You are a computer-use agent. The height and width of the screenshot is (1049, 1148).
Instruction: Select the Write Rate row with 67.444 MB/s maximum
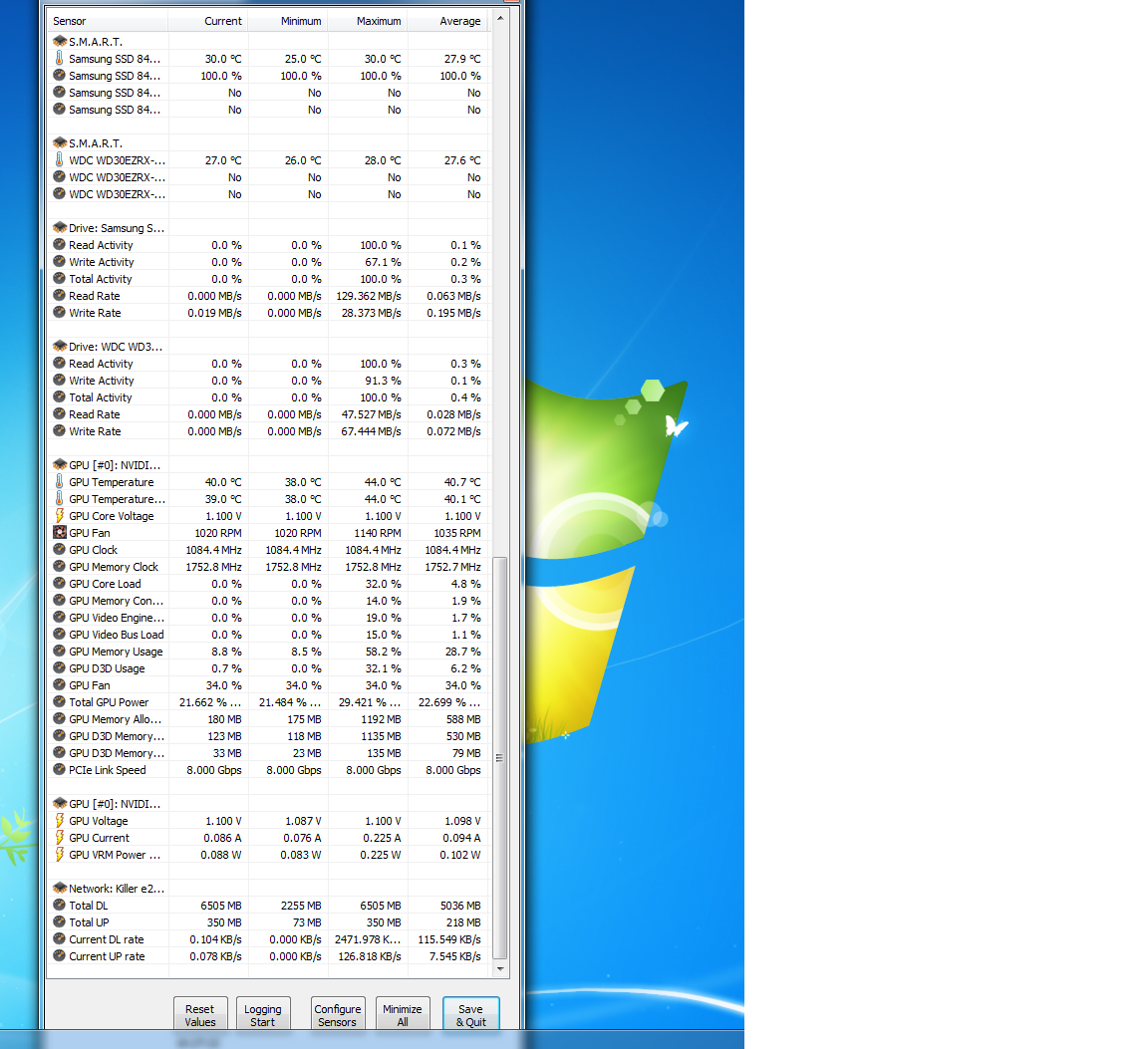click(x=268, y=431)
